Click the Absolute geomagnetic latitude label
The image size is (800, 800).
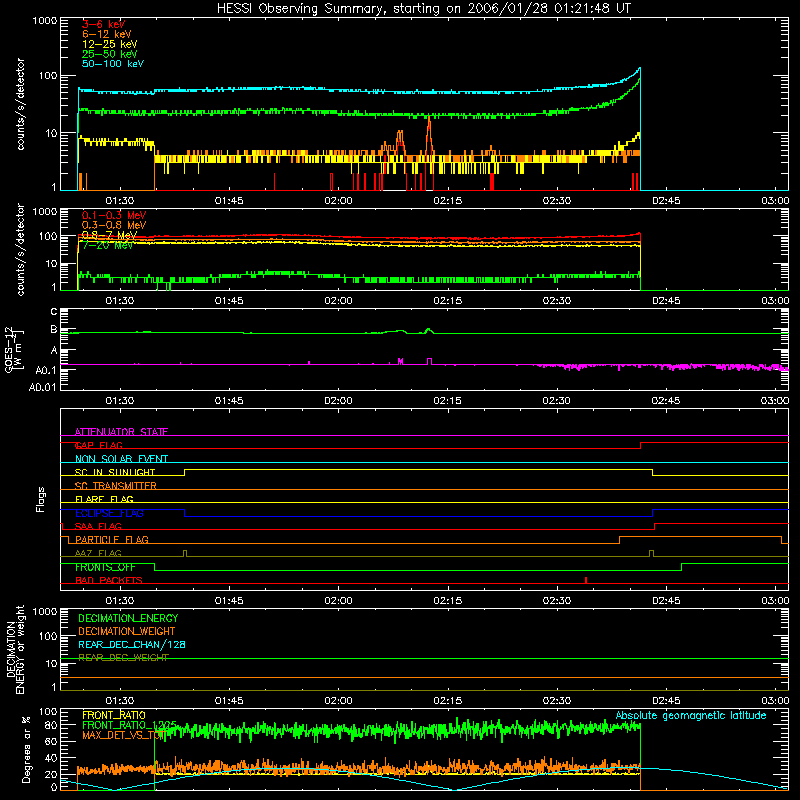point(691,715)
